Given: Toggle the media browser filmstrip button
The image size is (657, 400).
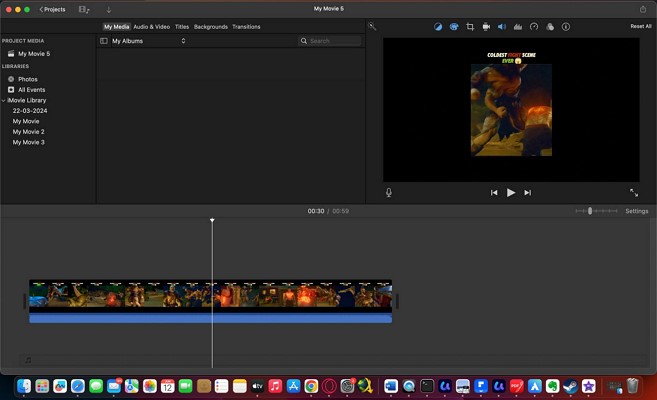Looking at the screenshot, I should (x=84, y=9).
